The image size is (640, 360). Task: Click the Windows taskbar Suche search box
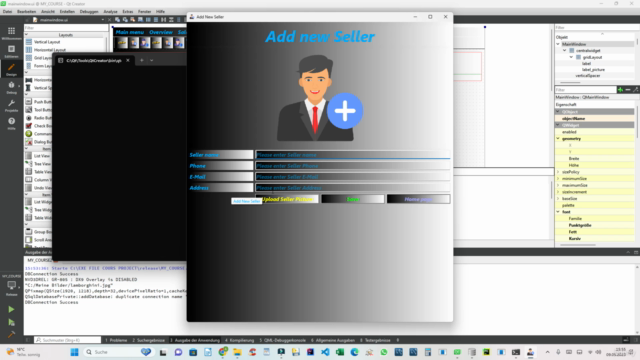point(118,352)
